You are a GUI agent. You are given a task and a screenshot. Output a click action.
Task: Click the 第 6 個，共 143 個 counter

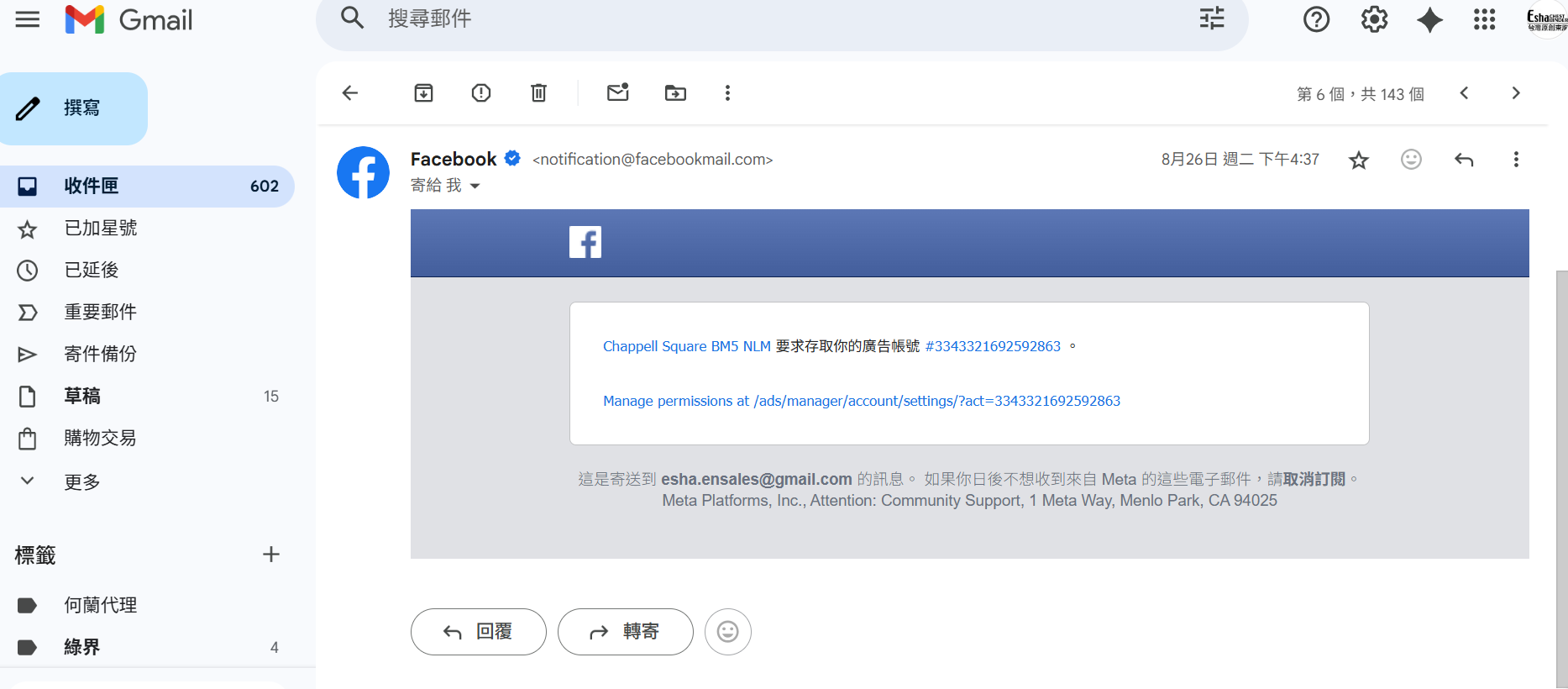click(1361, 94)
